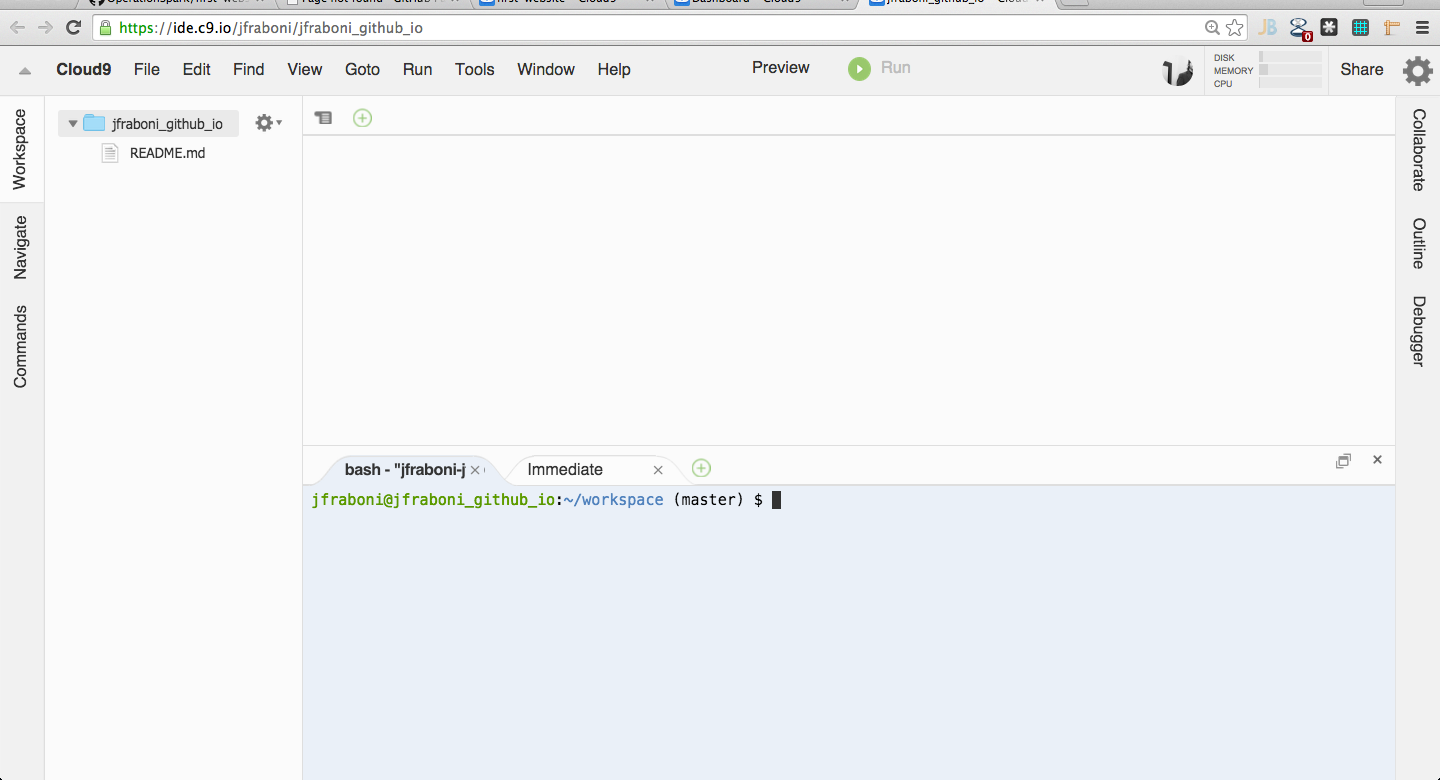Toggle the Commands side panel

pos(20,347)
